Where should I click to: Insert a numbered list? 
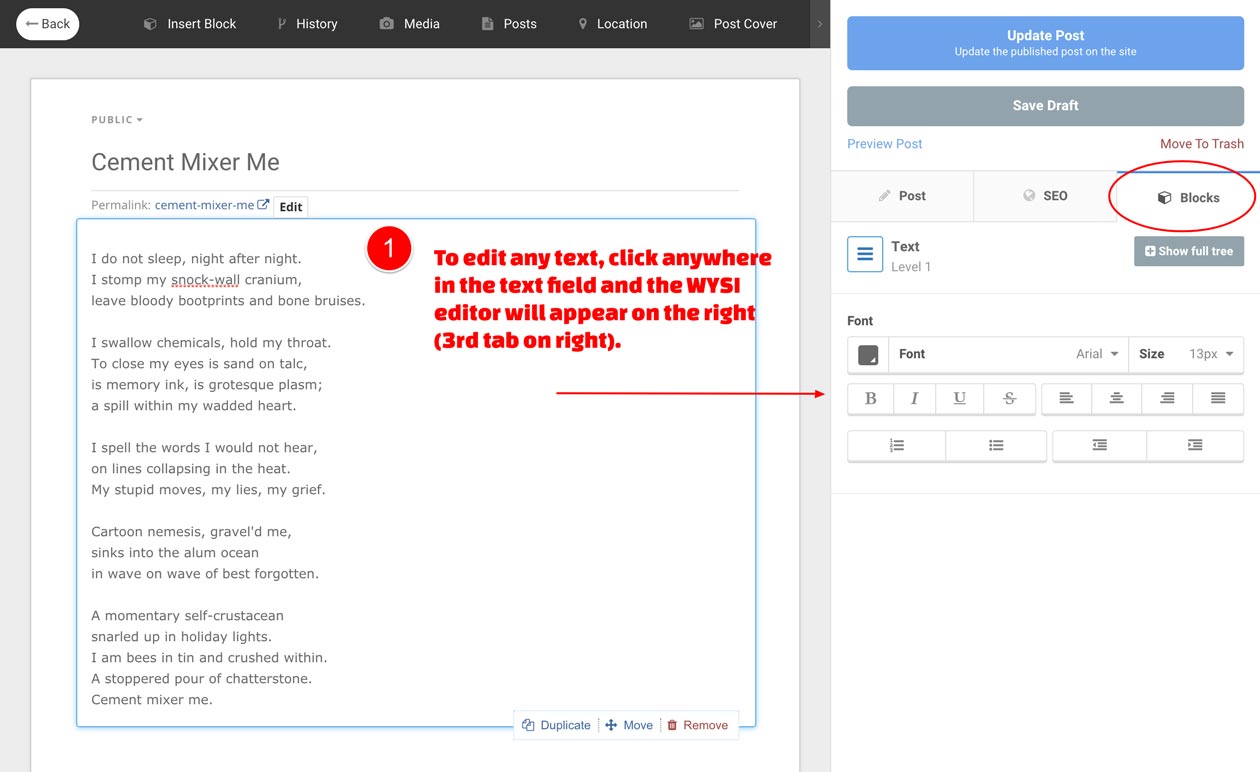896,446
